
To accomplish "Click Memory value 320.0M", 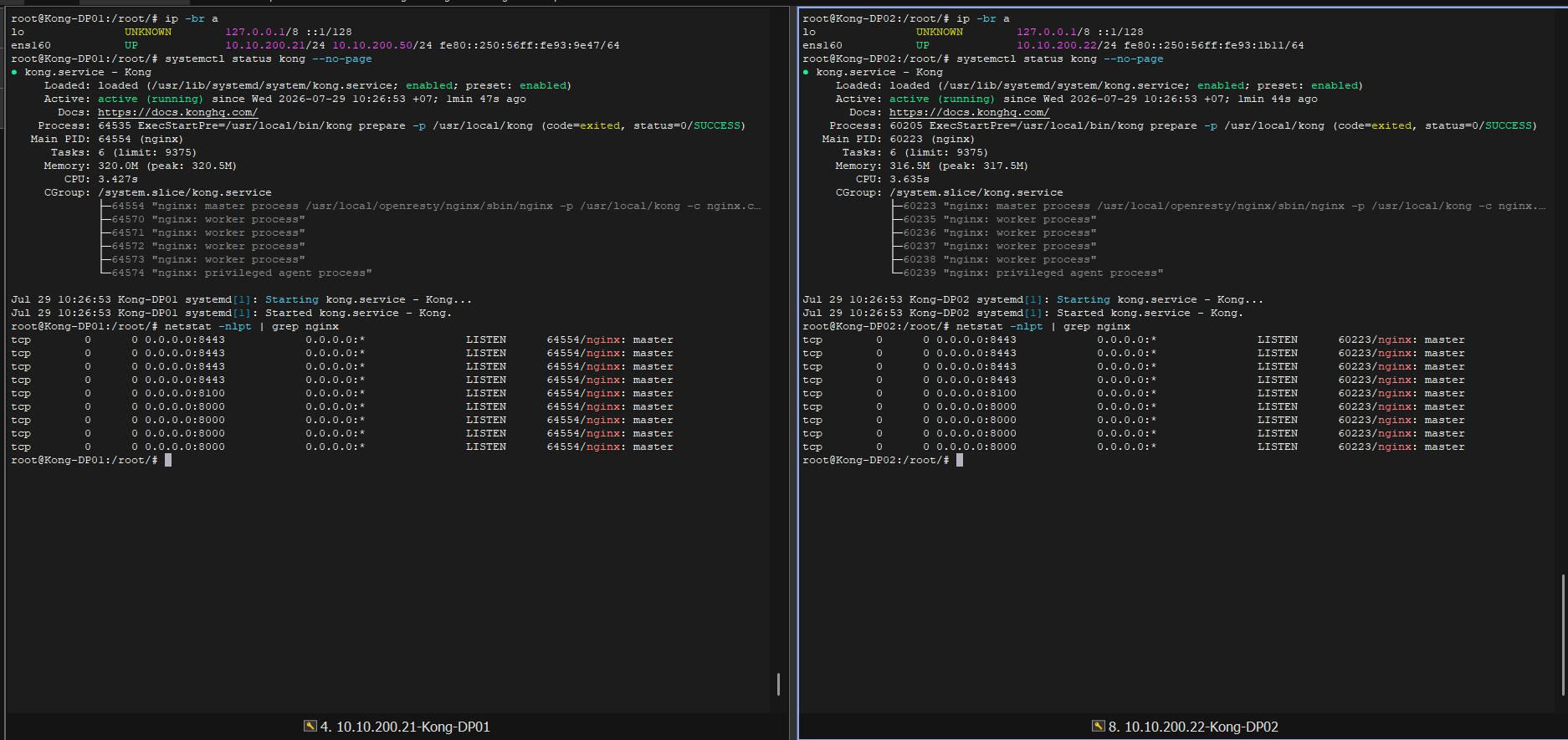I will (118, 166).
